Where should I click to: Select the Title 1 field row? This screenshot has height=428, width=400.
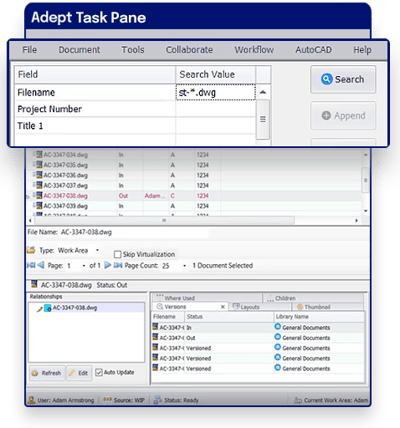[x=95, y=126]
